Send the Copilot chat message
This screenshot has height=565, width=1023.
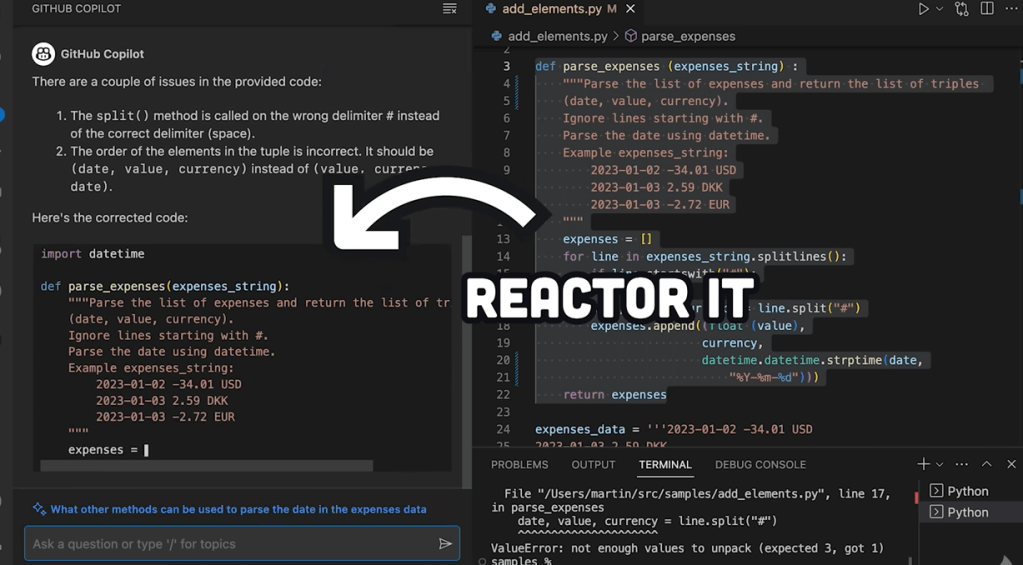[445, 544]
